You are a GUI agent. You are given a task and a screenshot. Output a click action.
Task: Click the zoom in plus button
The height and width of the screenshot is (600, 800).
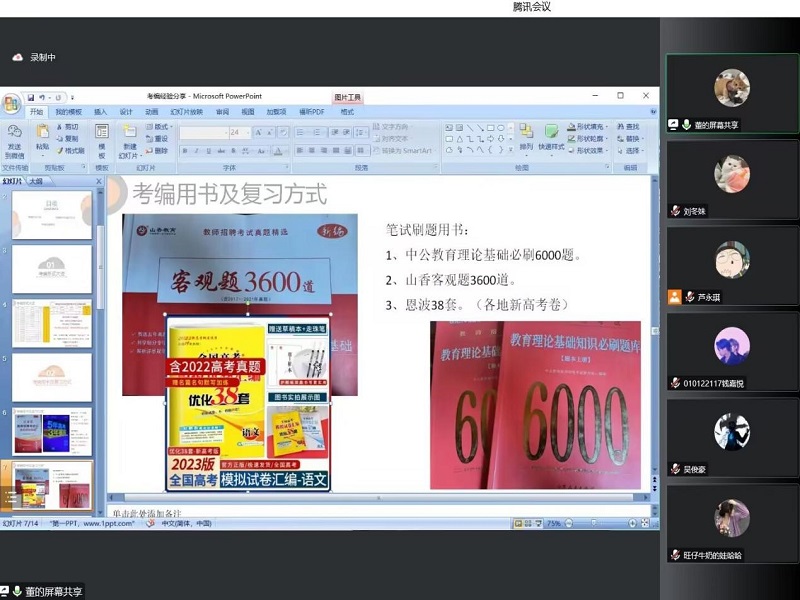(632, 523)
